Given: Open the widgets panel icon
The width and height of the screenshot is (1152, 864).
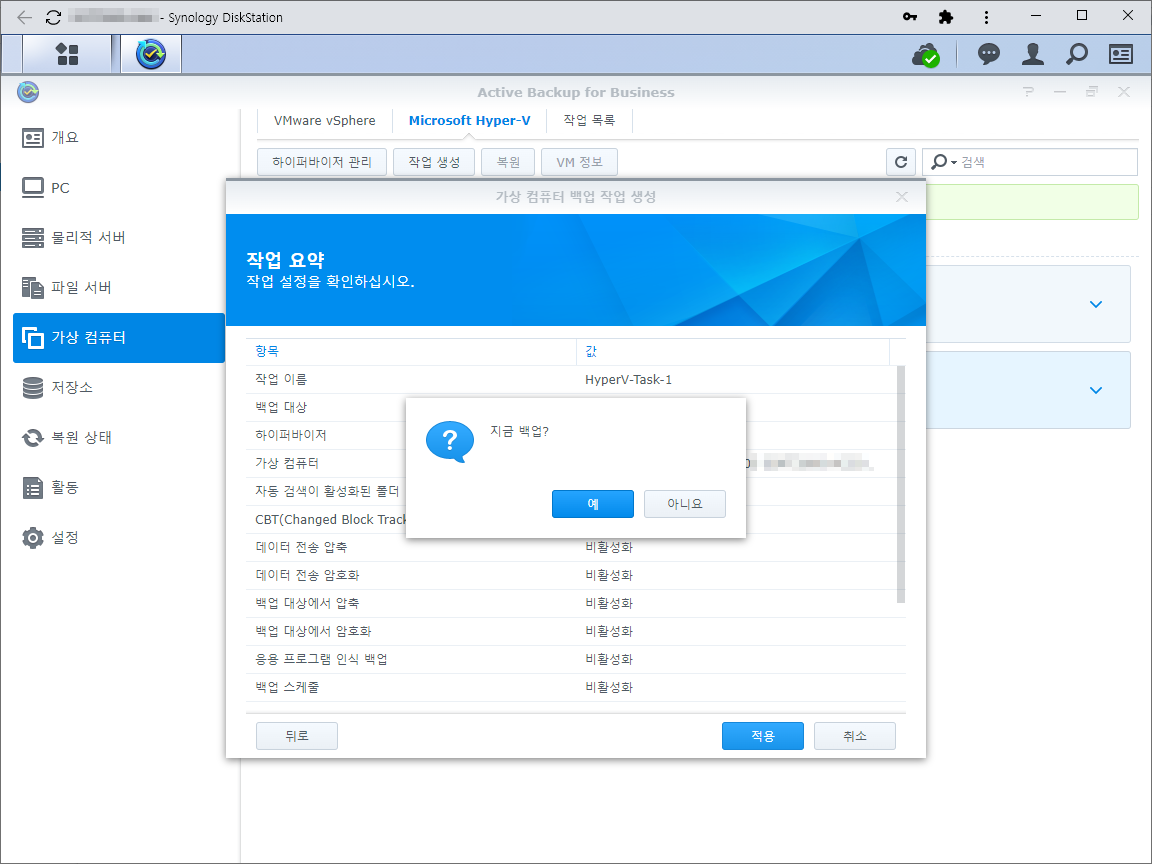Looking at the screenshot, I should click(1120, 54).
